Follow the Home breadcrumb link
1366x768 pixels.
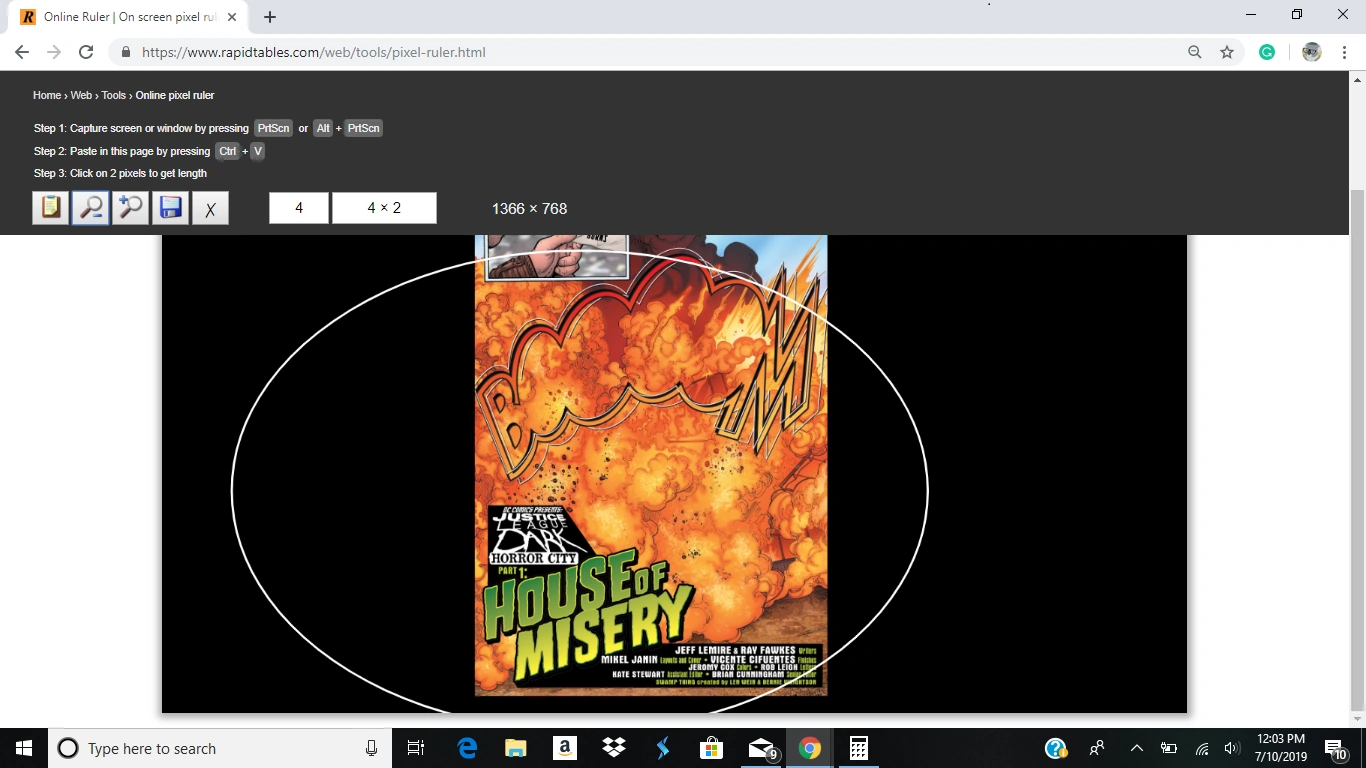tap(47, 95)
